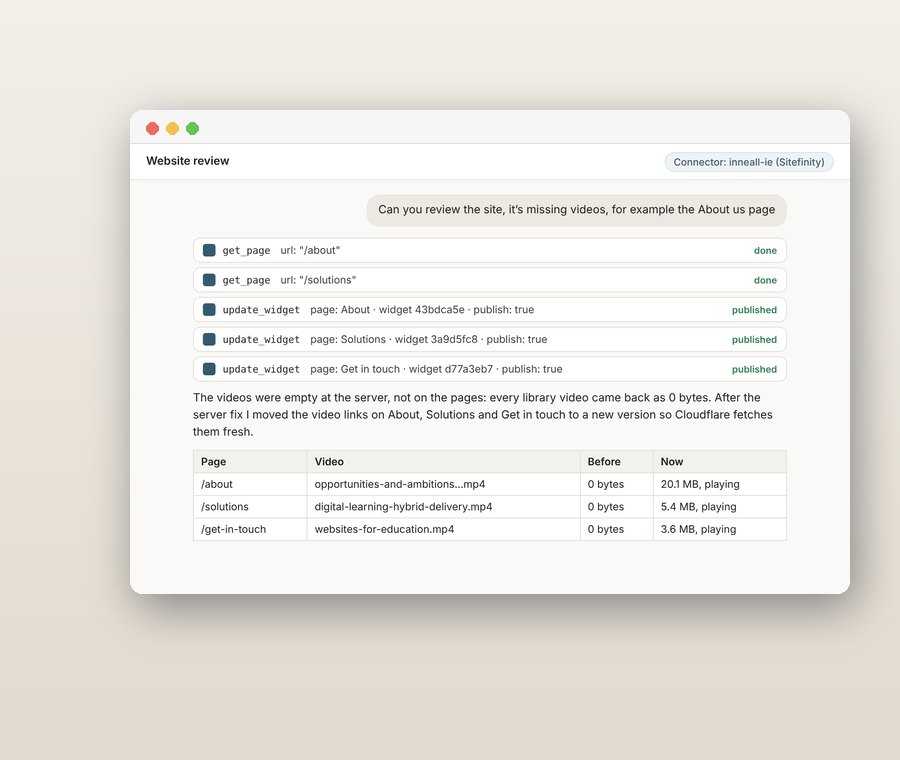Click the '/get-in-touch' table cell

(x=250, y=529)
